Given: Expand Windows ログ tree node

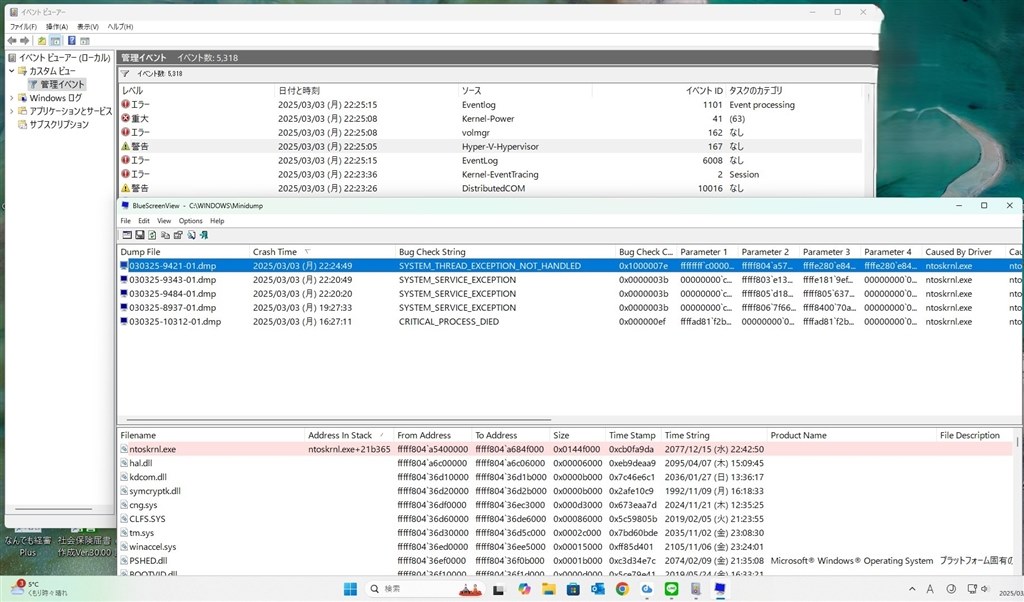Looking at the screenshot, I should pyautogui.click(x=12, y=98).
